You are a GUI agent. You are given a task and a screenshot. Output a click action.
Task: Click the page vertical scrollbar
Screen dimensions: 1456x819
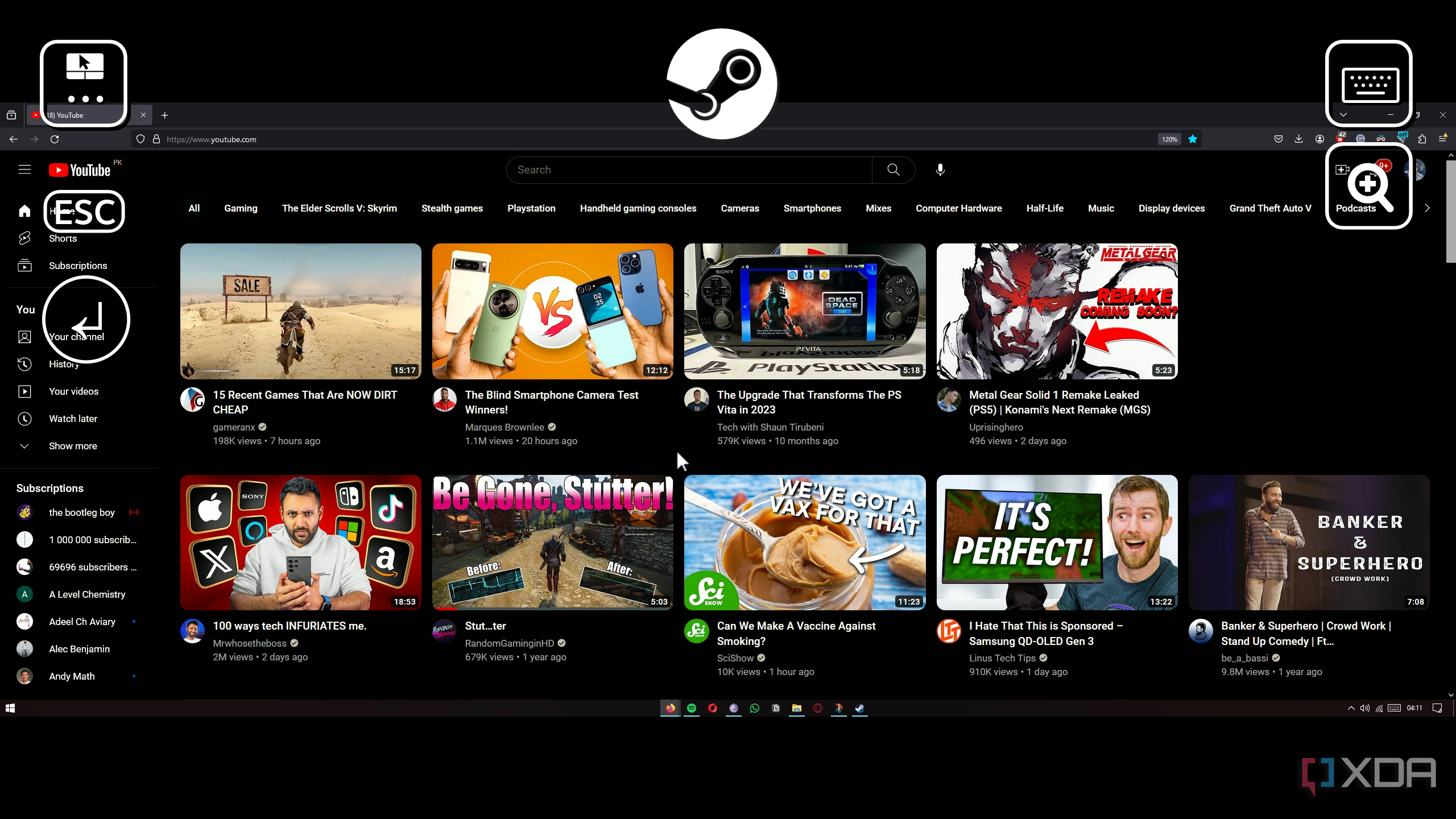click(1451, 212)
